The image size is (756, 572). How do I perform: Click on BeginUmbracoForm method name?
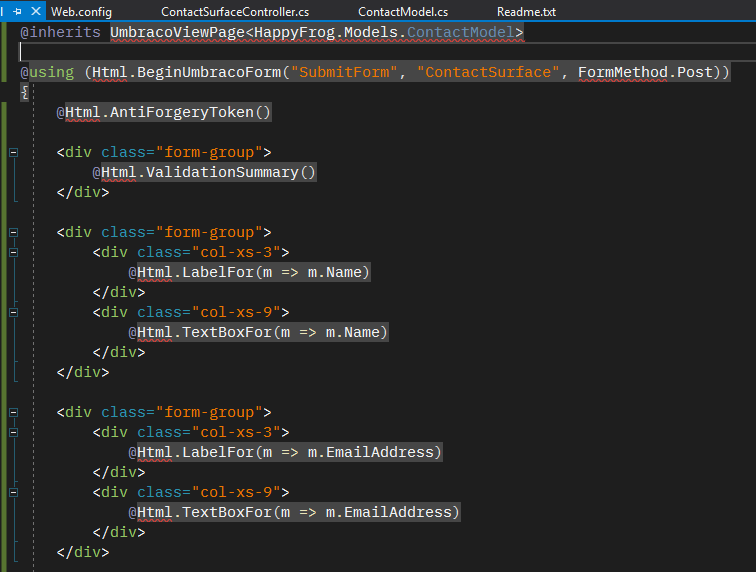coord(209,72)
